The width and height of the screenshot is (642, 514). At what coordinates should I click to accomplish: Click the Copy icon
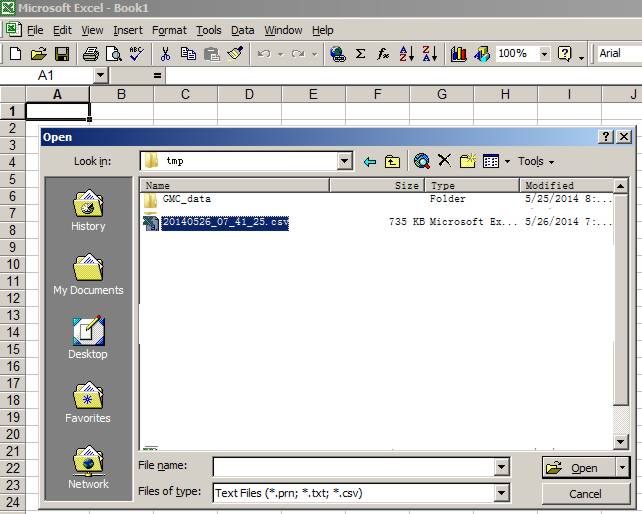pyautogui.click(x=188, y=54)
